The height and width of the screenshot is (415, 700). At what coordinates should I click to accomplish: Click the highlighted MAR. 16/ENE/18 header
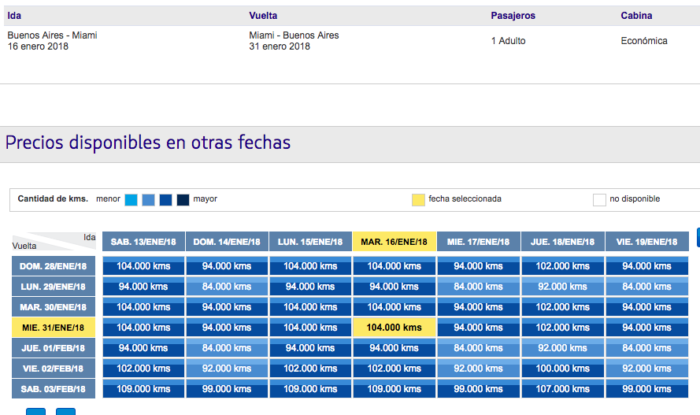[393, 242]
